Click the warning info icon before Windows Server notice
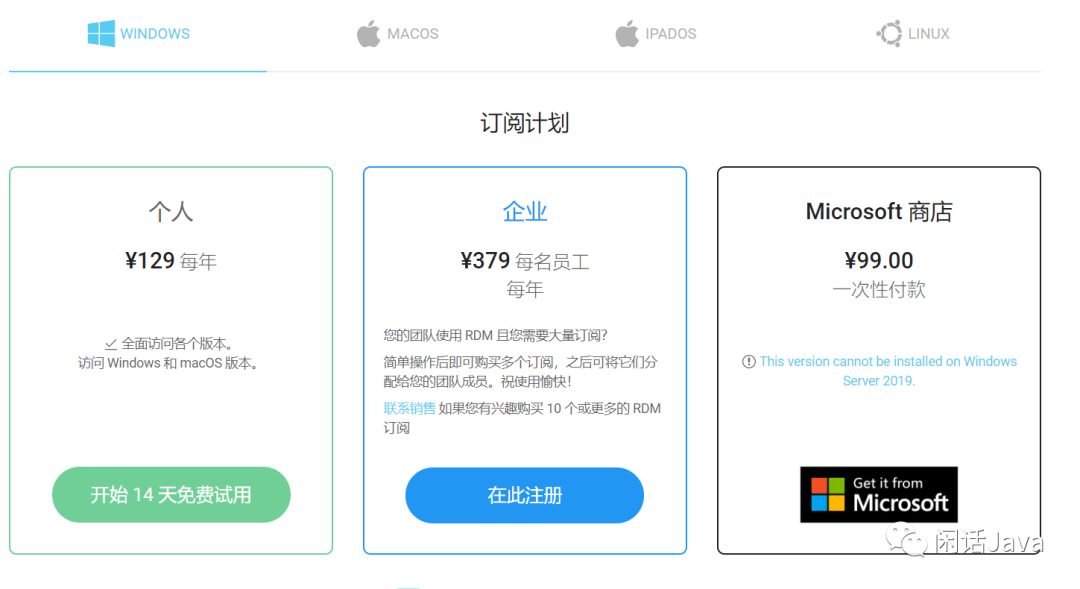Viewport: 1080px width, 589px height. 749,362
